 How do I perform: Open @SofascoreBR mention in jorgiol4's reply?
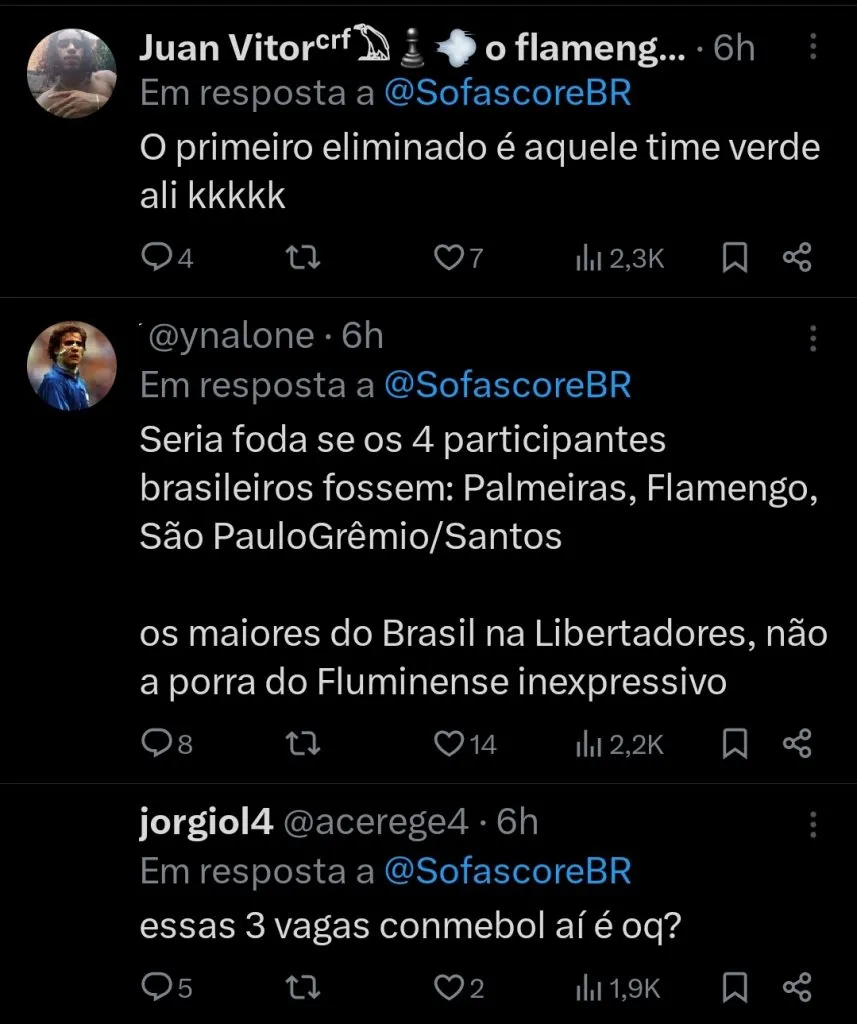pyautogui.click(x=508, y=871)
